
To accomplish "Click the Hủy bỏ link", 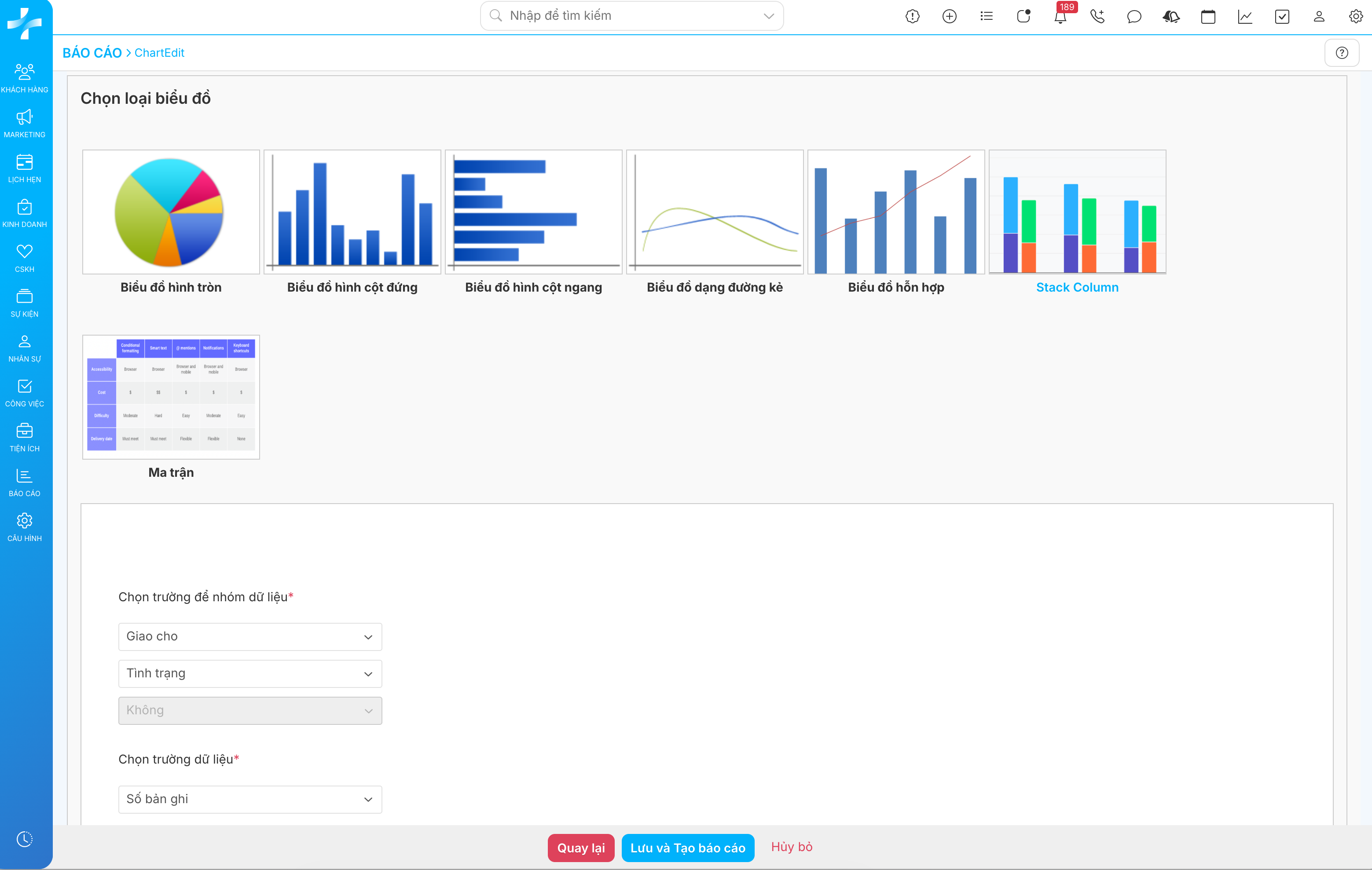I will (x=792, y=847).
